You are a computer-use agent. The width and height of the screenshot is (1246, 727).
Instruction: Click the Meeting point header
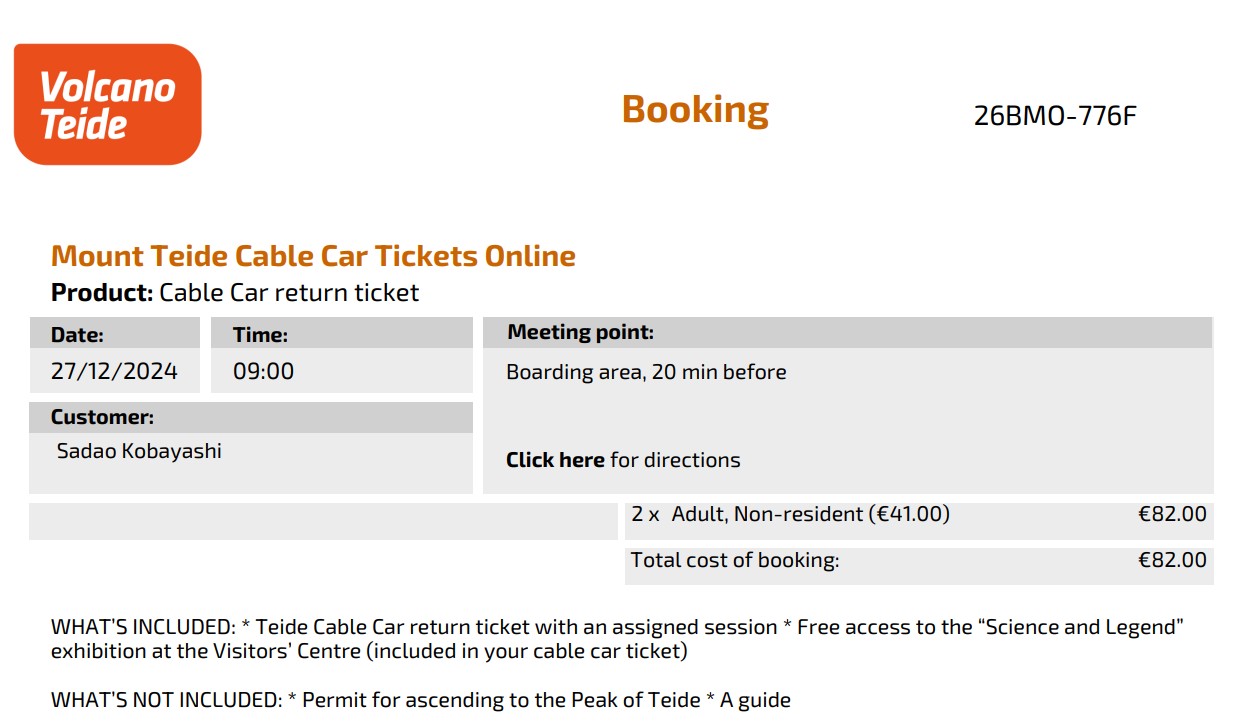coord(847,333)
